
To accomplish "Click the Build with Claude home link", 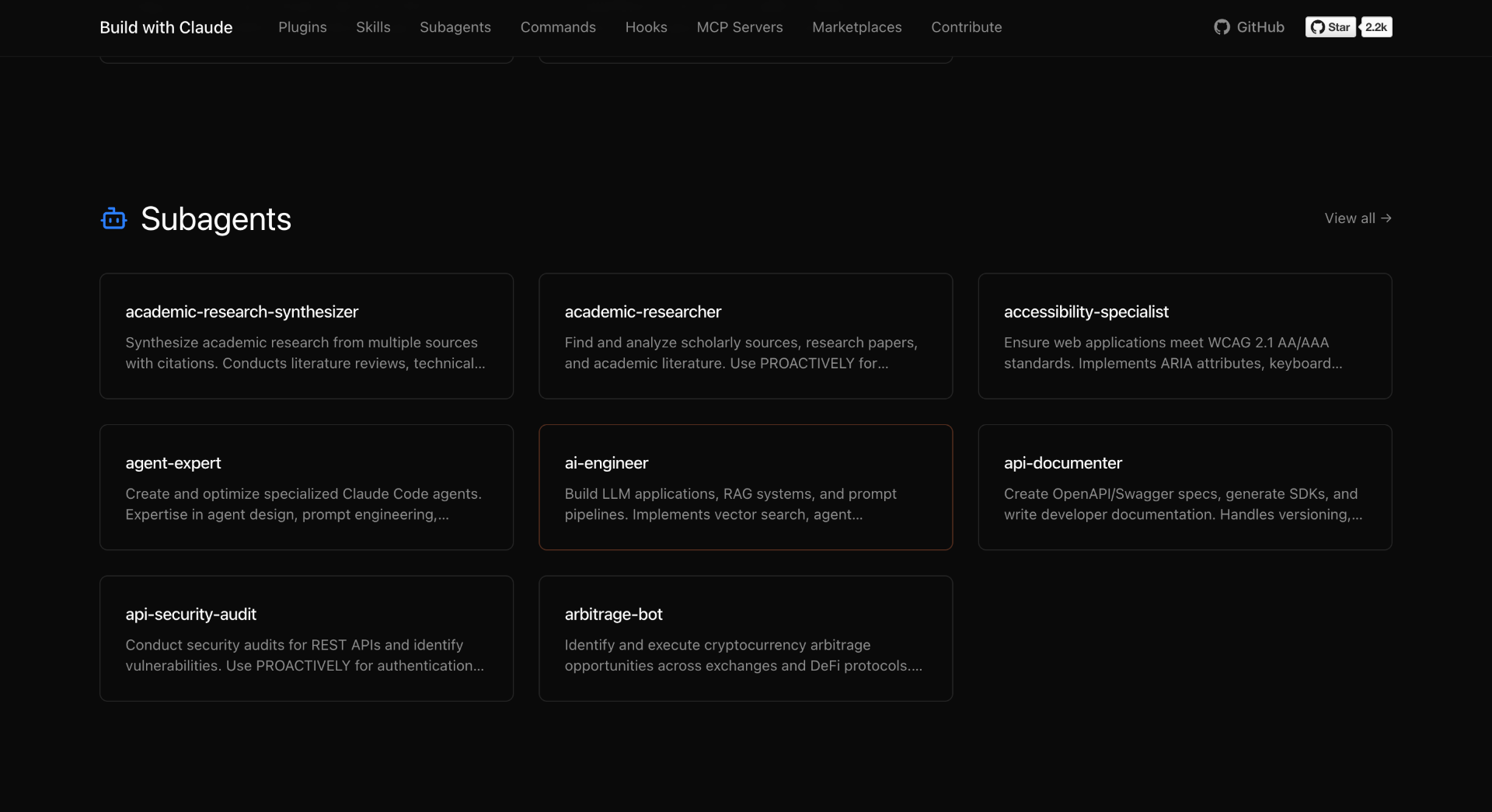I will pyautogui.click(x=166, y=27).
